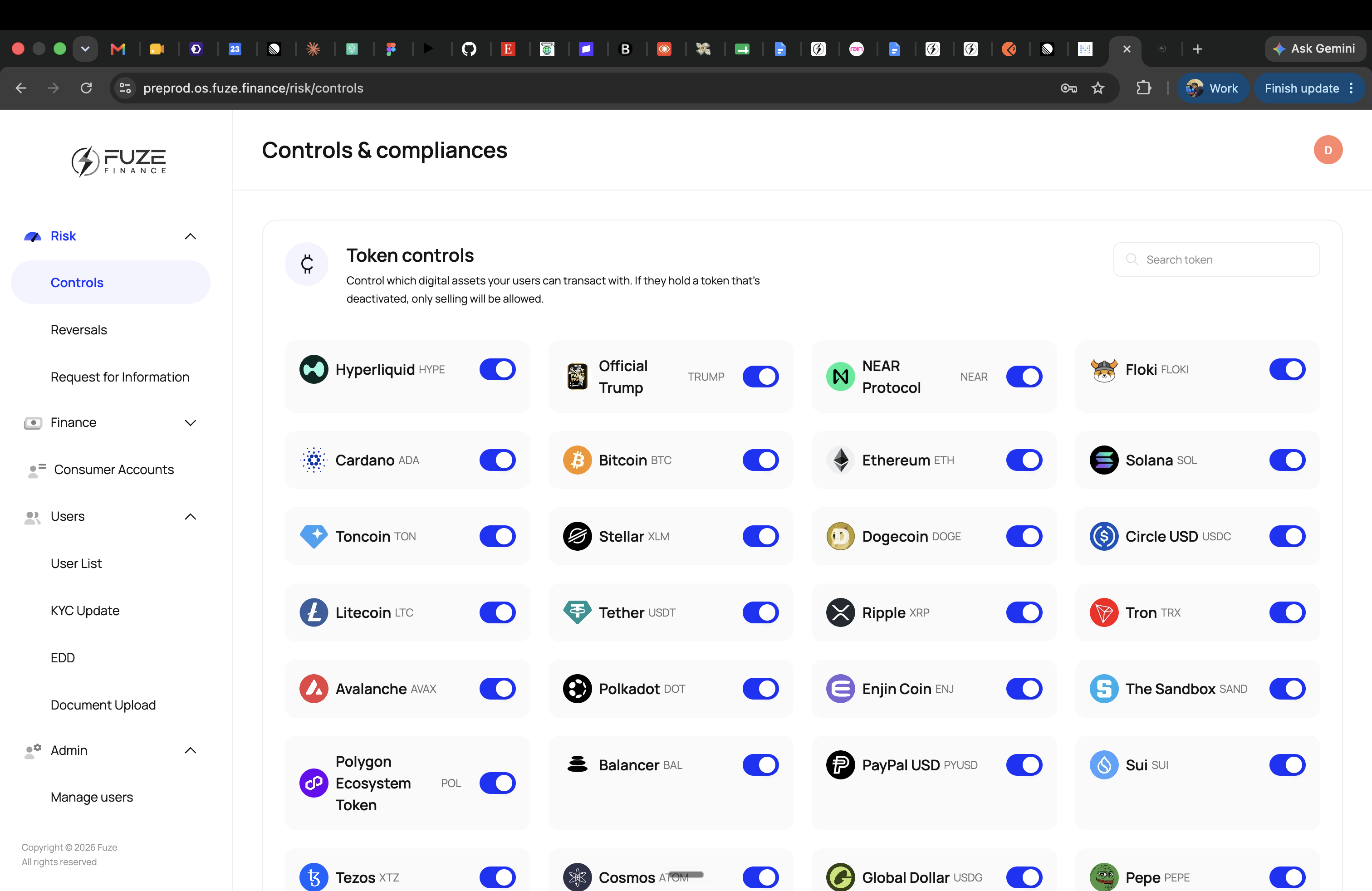Turn off the Ethereum ETH toggle
This screenshot has height=891, width=1372.
click(1024, 460)
